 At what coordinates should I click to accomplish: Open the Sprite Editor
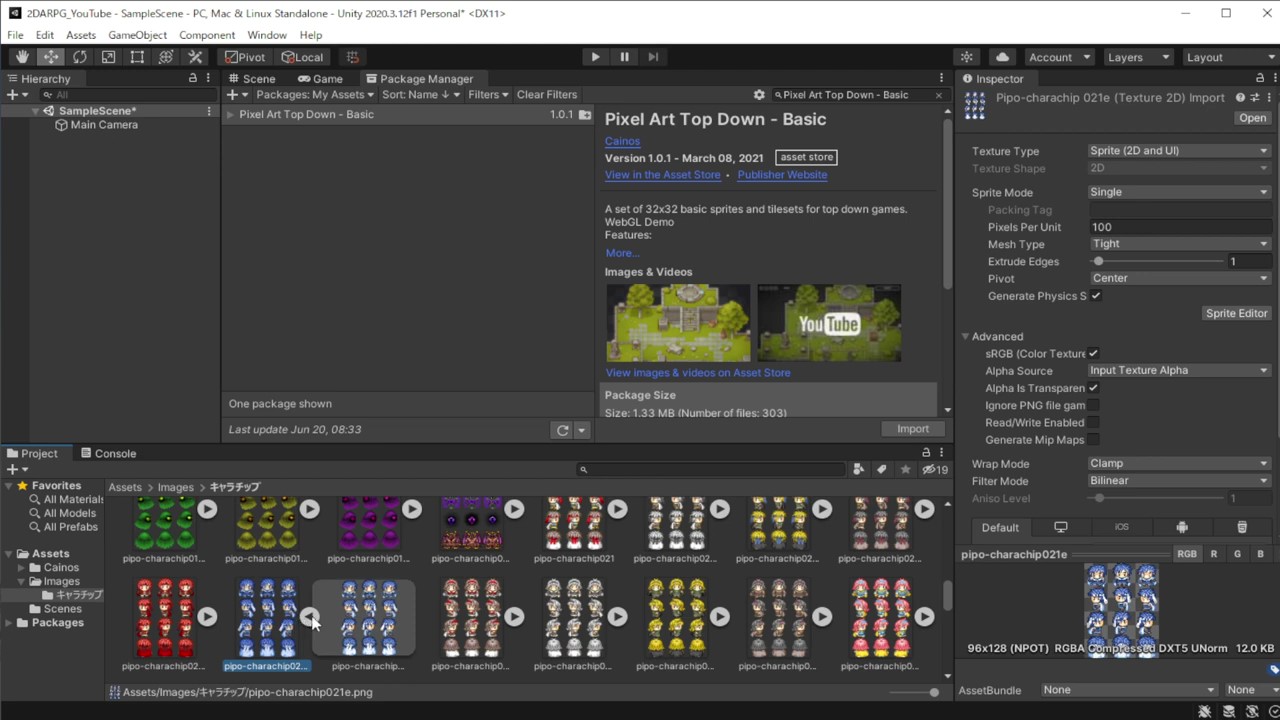[1236, 313]
